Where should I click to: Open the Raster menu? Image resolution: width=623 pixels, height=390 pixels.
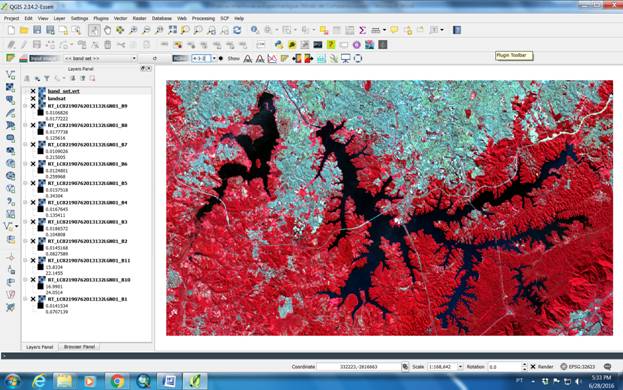click(x=139, y=18)
